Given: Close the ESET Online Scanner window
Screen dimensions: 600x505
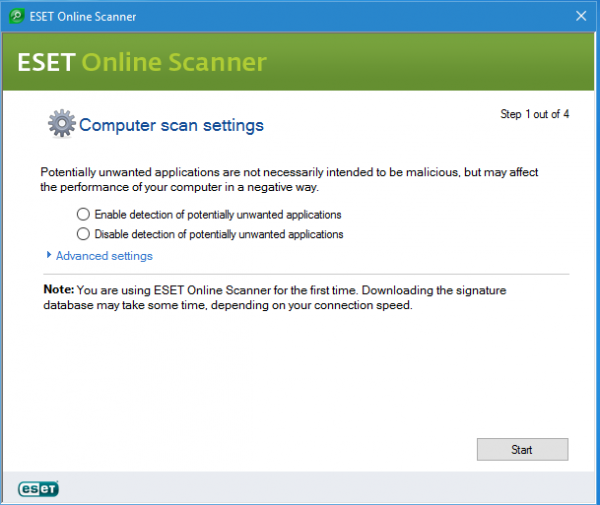Looking at the screenshot, I should point(581,16).
